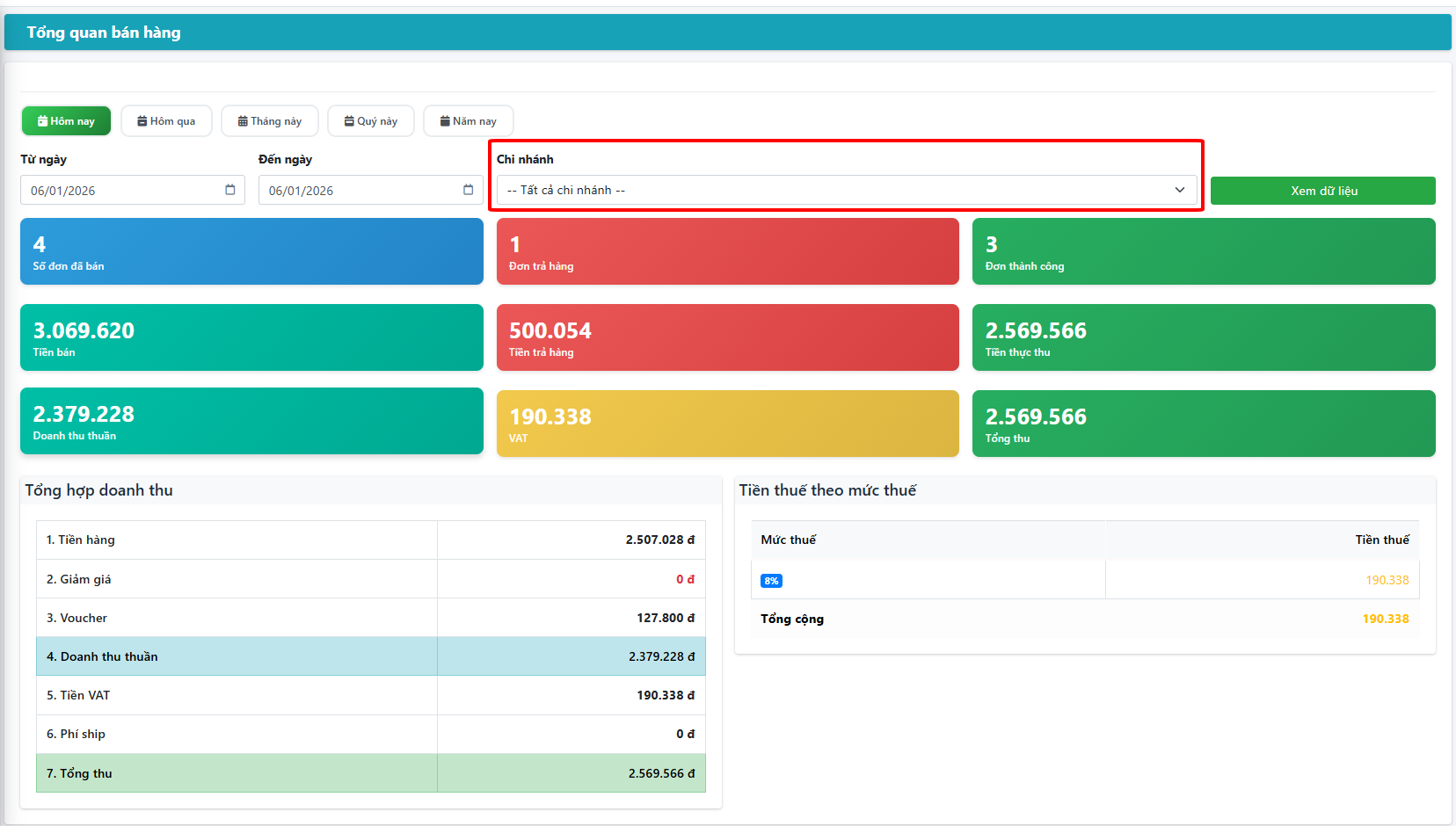
Task: Select the green Tổng thu table row
Action: (x=370, y=773)
